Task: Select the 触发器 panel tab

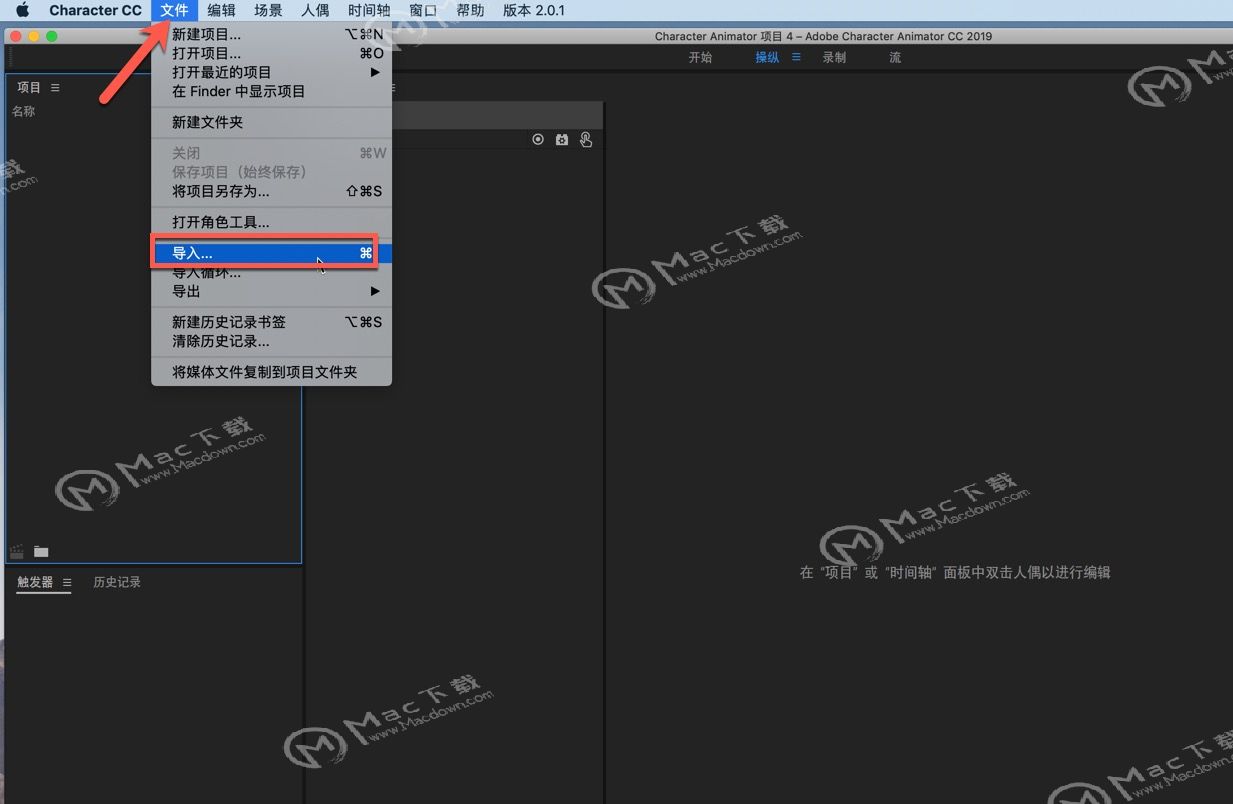Action: click(x=35, y=582)
